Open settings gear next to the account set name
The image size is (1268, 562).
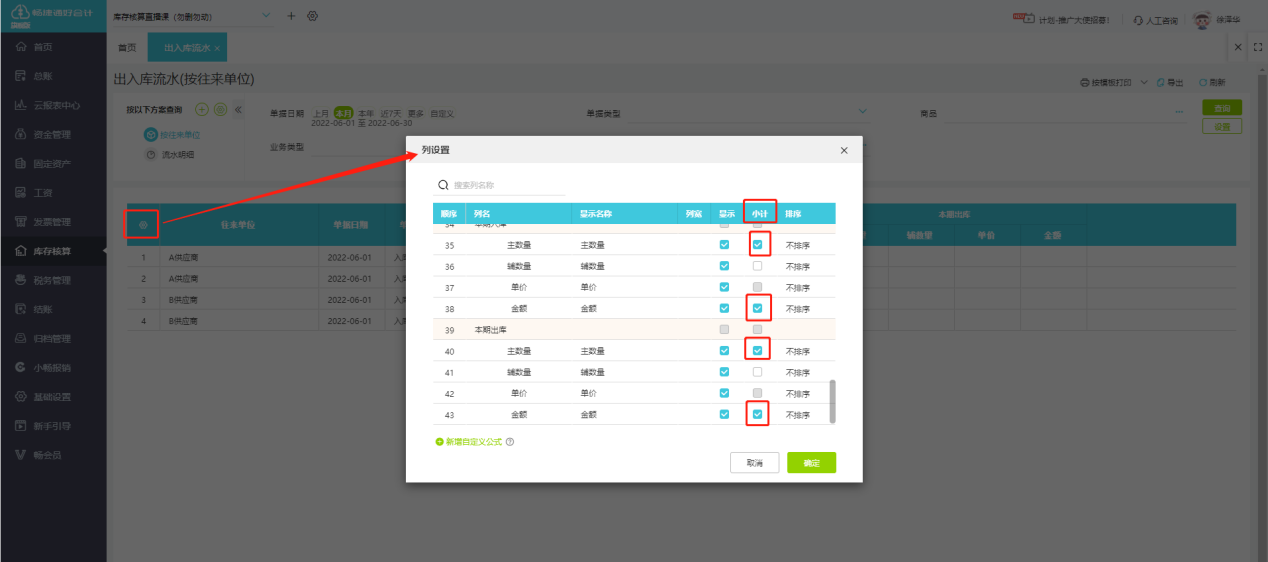coord(312,16)
